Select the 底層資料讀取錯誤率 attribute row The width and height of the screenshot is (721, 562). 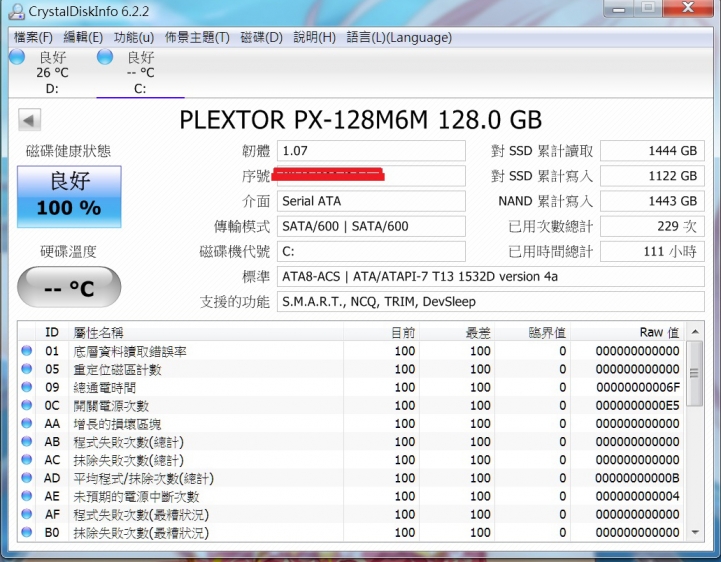(x=351, y=351)
